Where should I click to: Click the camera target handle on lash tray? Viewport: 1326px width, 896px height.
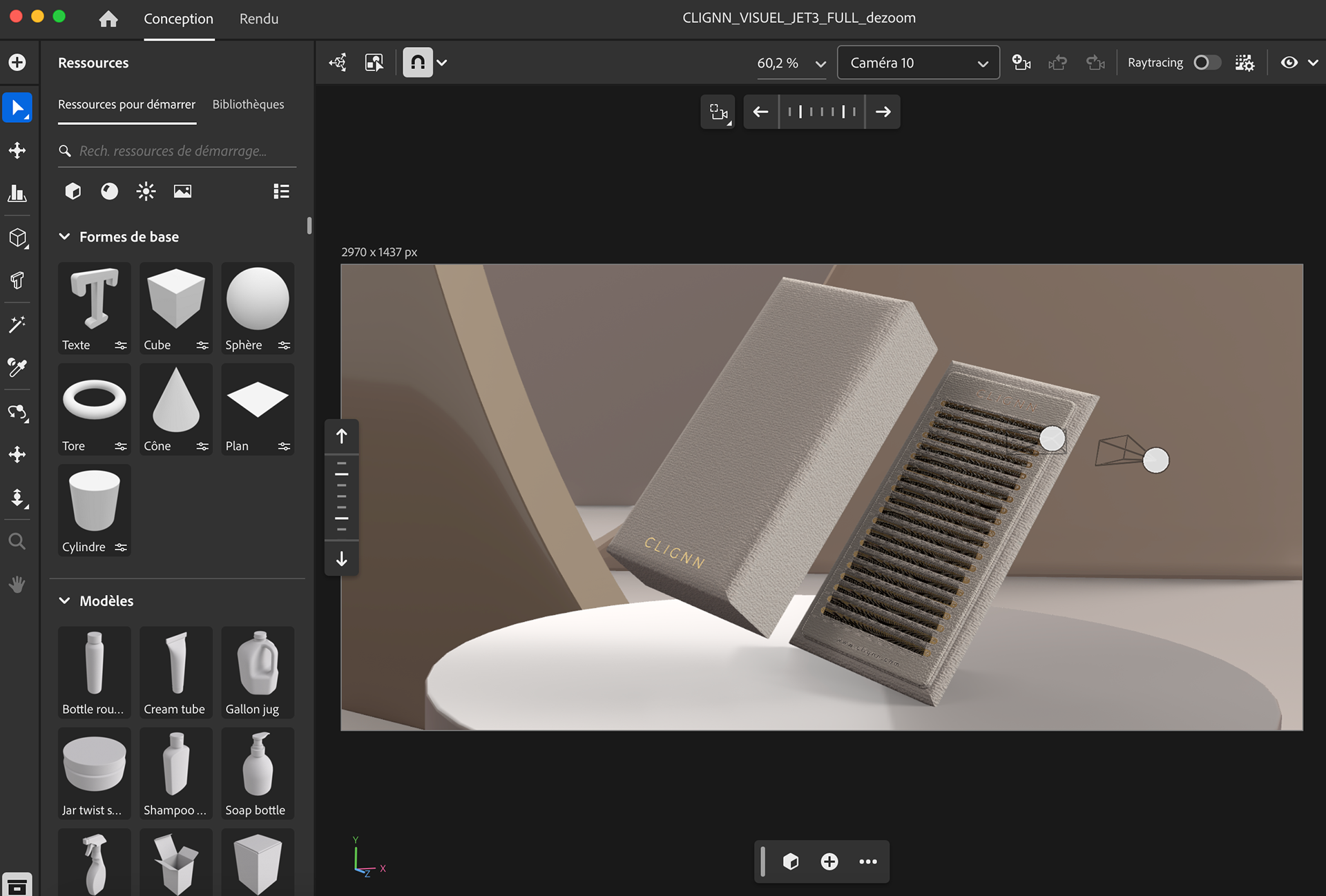pos(1052,438)
